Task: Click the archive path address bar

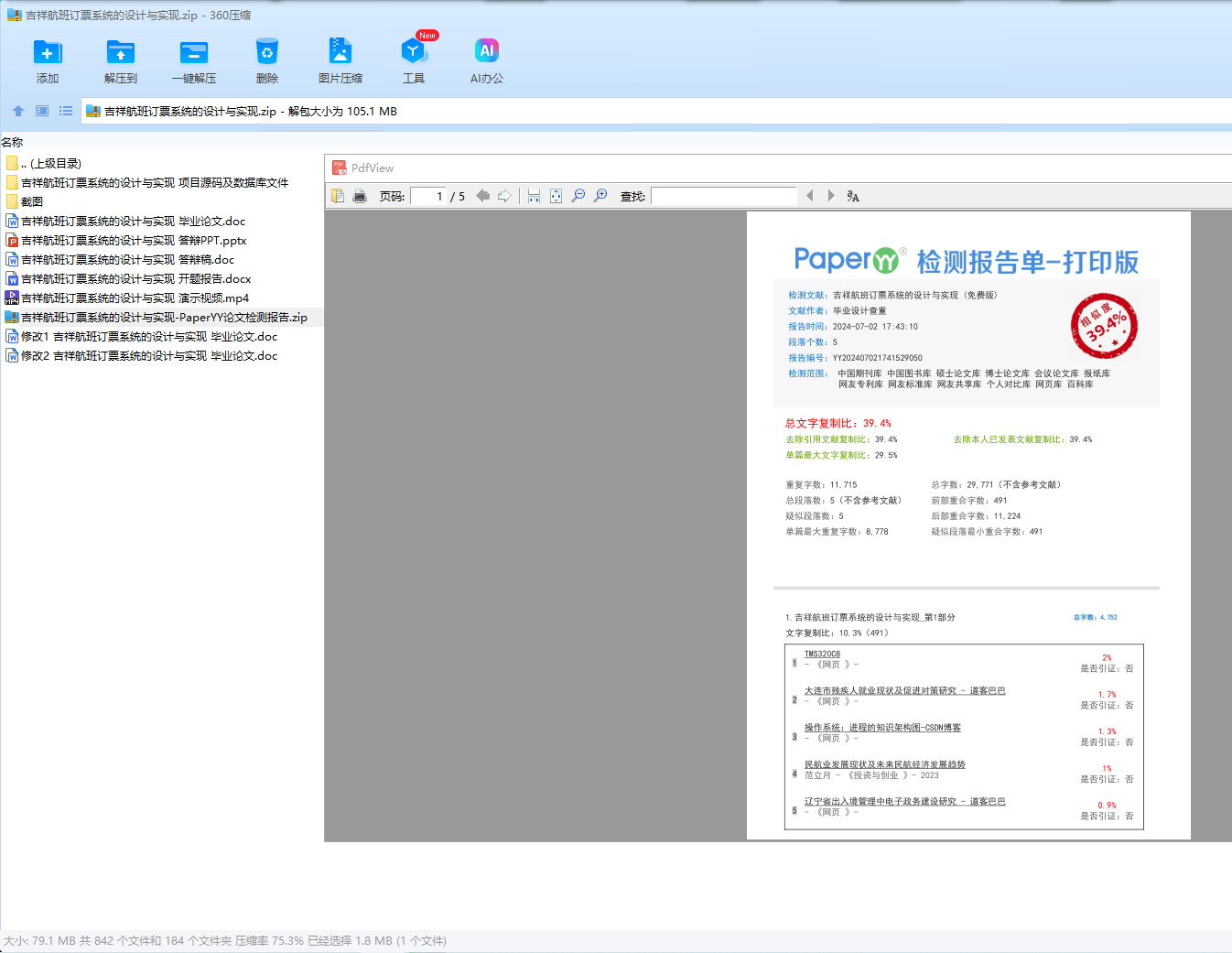Action: point(656,111)
